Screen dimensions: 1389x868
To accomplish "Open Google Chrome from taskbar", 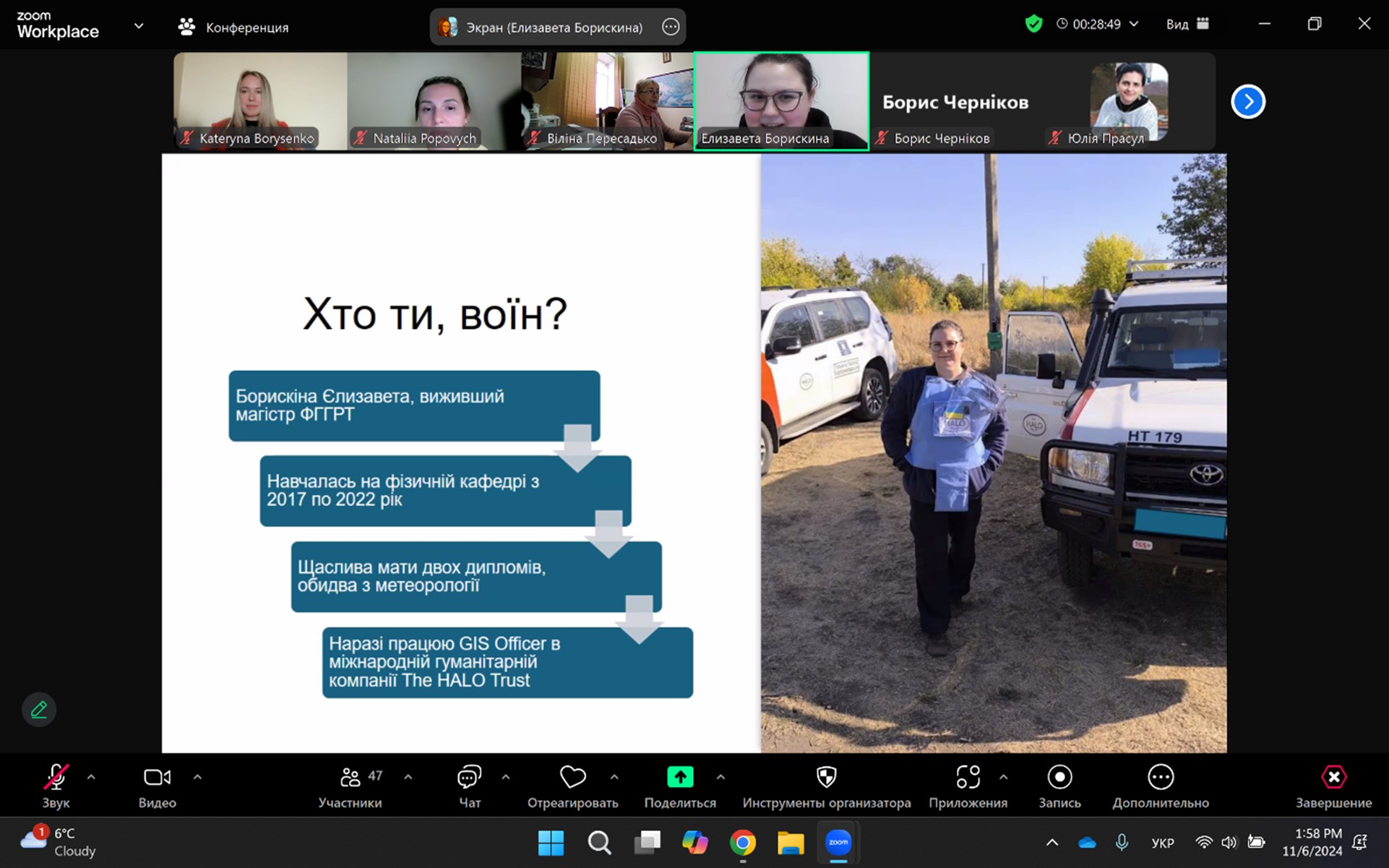I will (742, 843).
